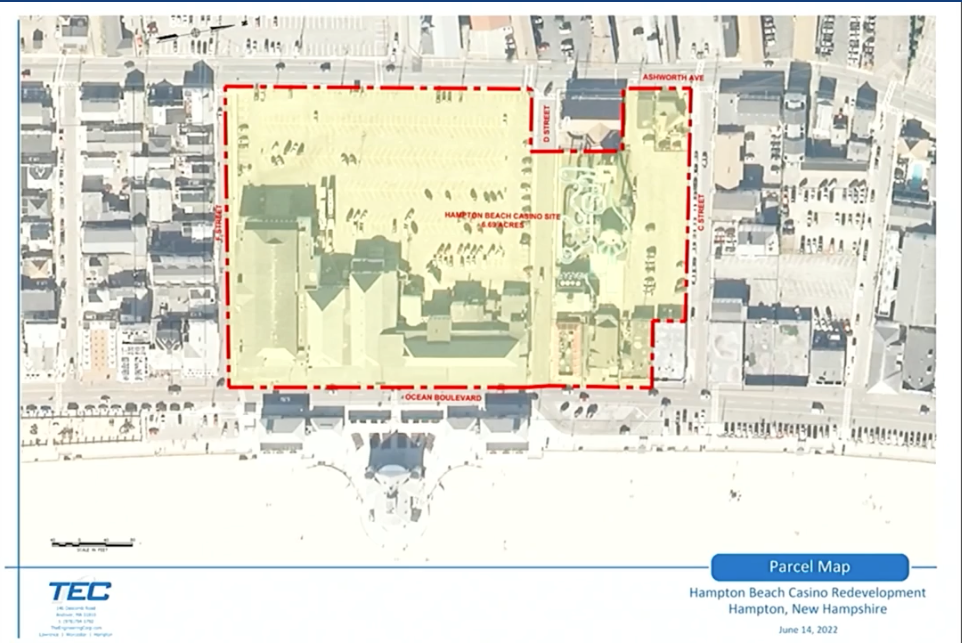Click the white-roofed building at the parcel's corner notch
Image resolution: width=962 pixels, height=643 pixels.
click(670, 352)
